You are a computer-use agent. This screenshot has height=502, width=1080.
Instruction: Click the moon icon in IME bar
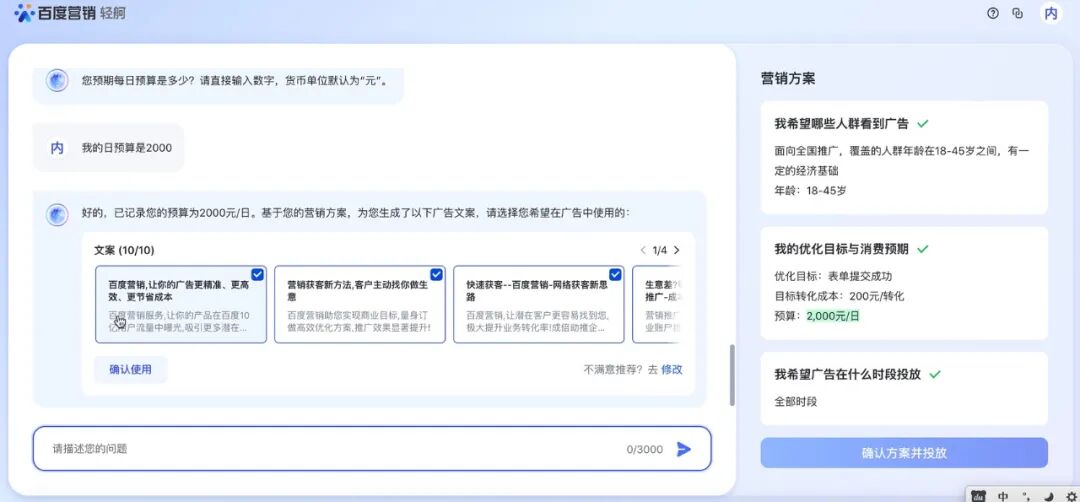point(1048,495)
